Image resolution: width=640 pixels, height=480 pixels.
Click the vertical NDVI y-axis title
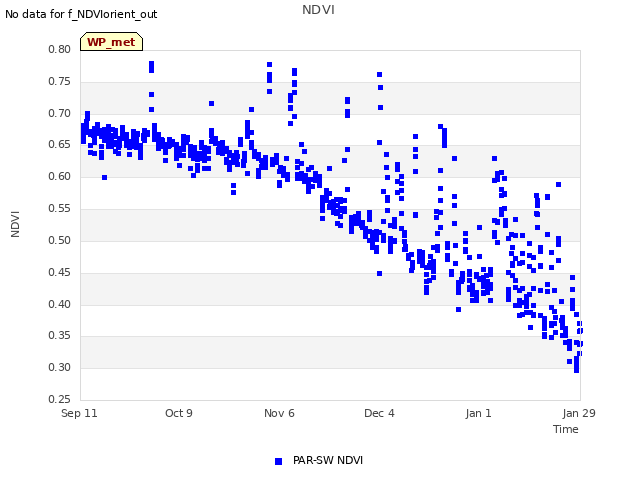coord(16,224)
